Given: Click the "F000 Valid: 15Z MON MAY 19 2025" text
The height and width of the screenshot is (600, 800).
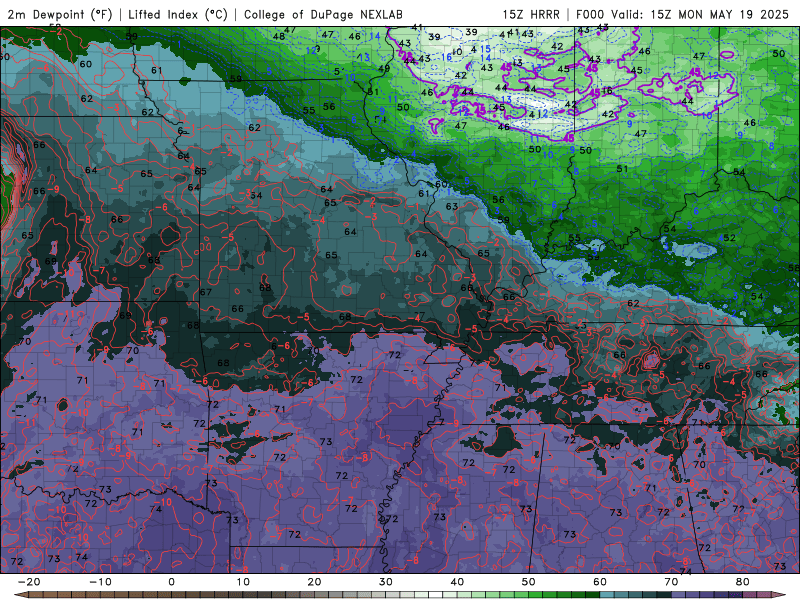Looking at the screenshot, I should 683,15.
